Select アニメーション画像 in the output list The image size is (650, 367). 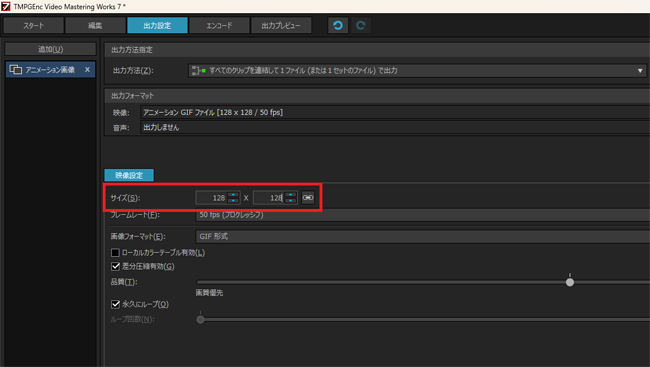[x=51, y=70]
